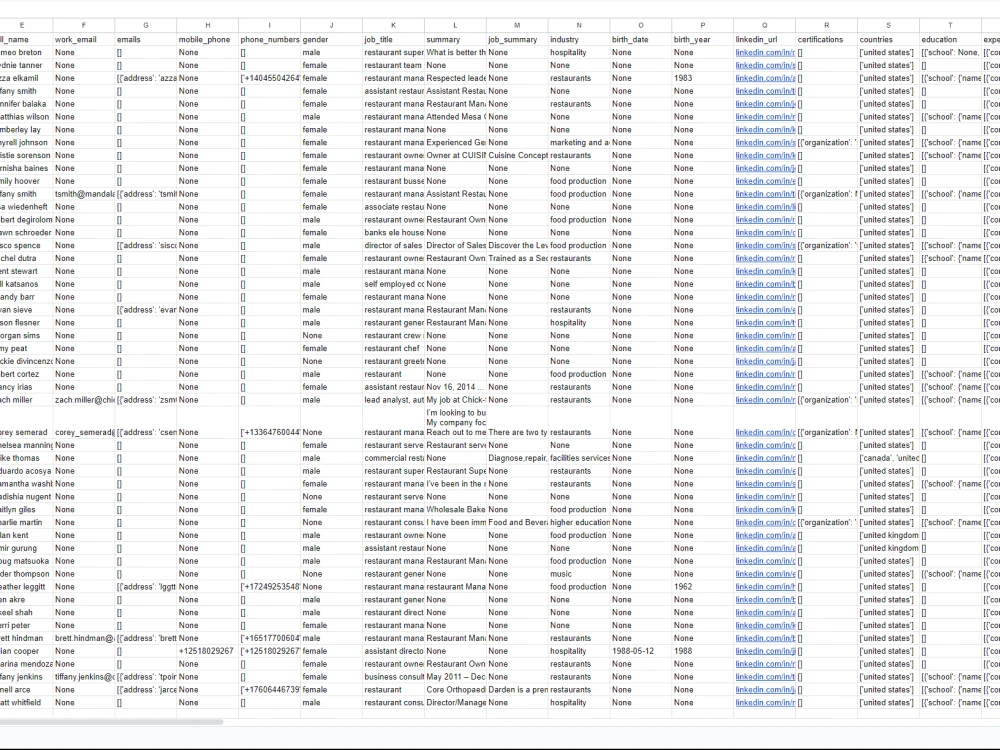Click the job_title header cell
1000x750 pixels.
pos(393,40)
